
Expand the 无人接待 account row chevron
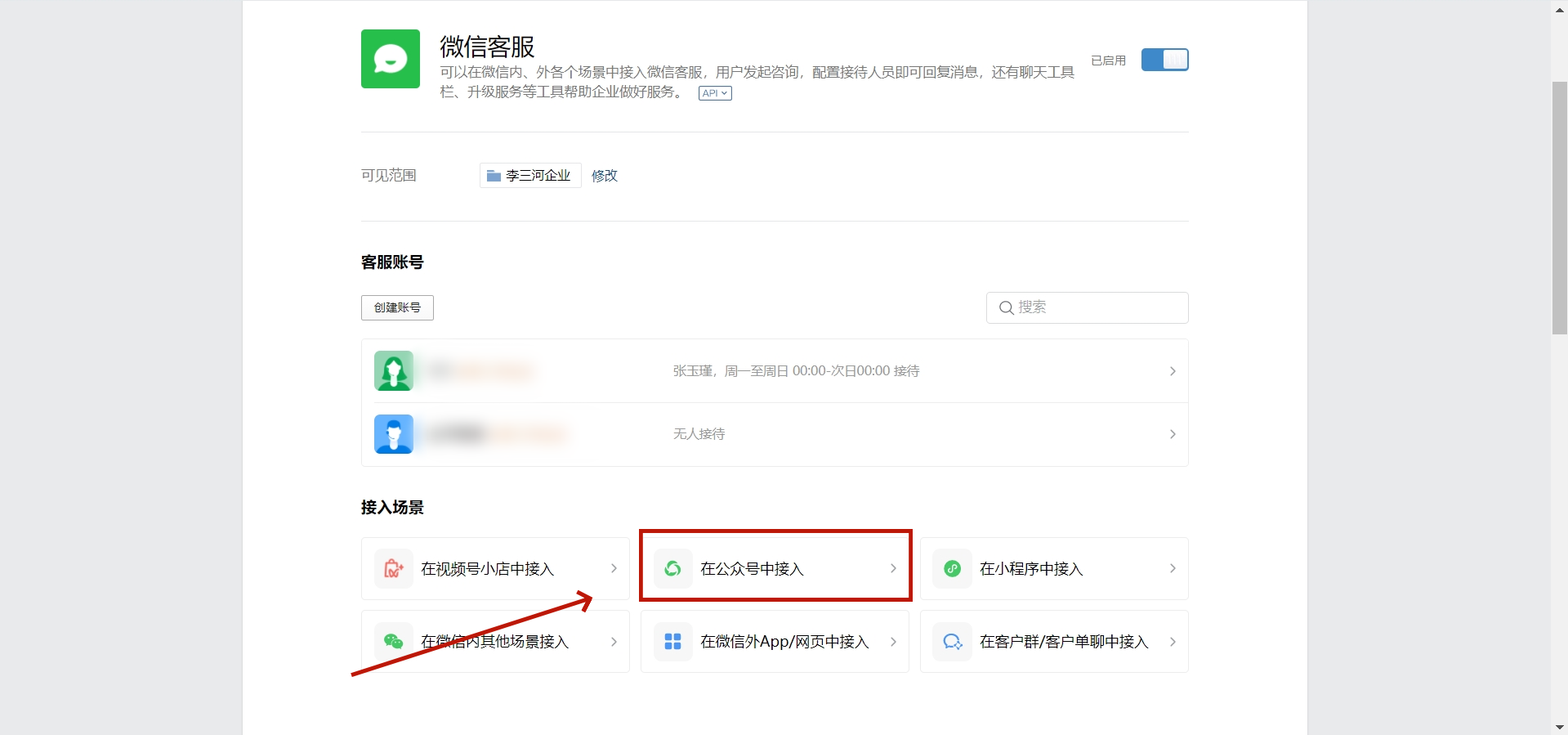(x=1173, y=434)
